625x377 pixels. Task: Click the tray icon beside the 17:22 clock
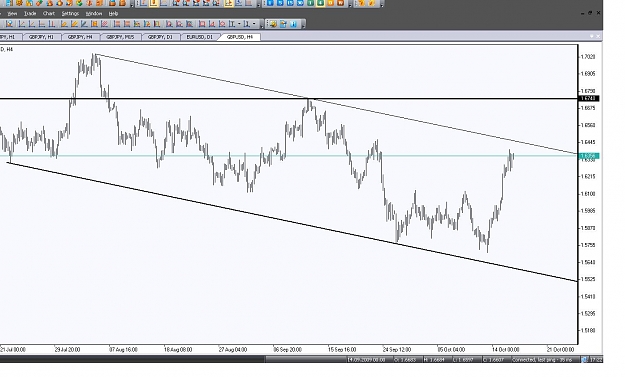[585, 359]
